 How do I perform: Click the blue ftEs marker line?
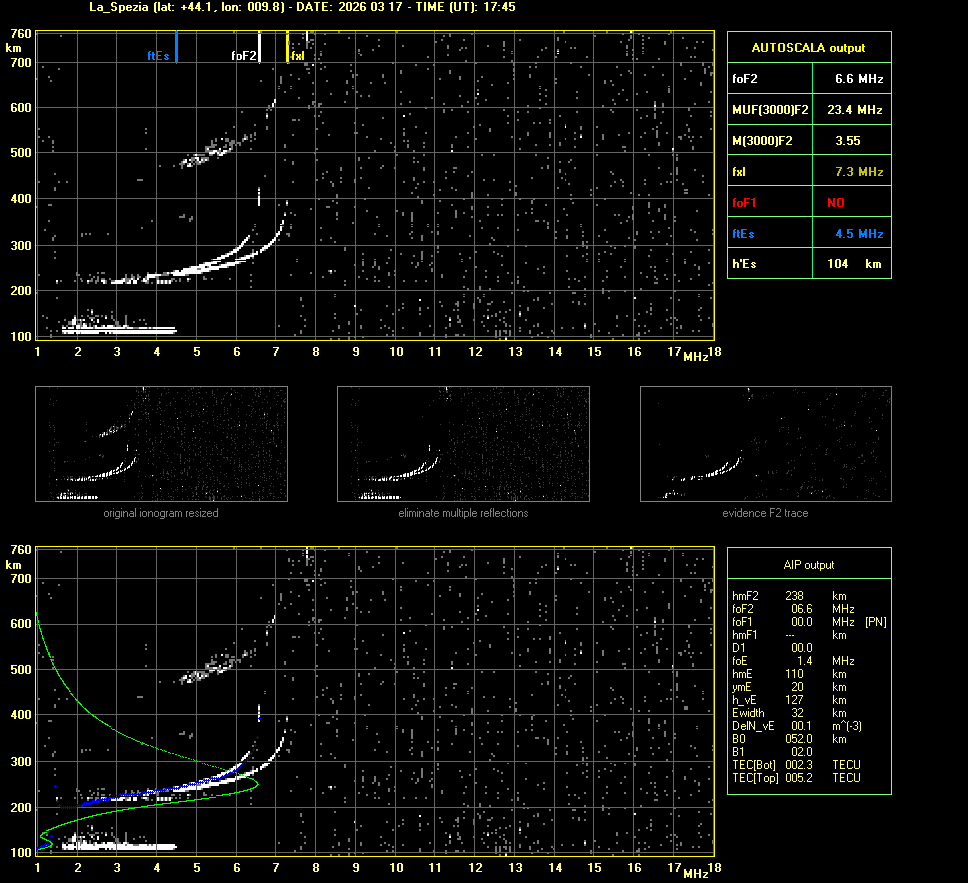(176, 47)
